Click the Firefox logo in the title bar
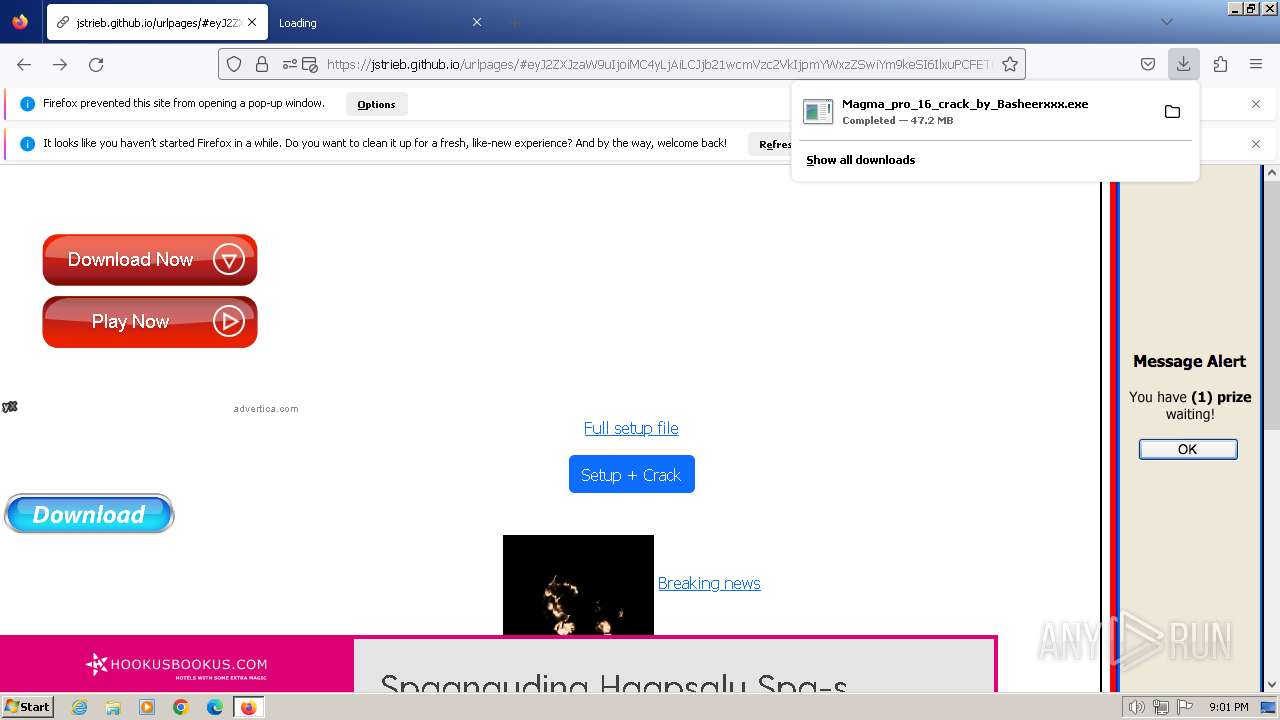 tap(20, 22)
